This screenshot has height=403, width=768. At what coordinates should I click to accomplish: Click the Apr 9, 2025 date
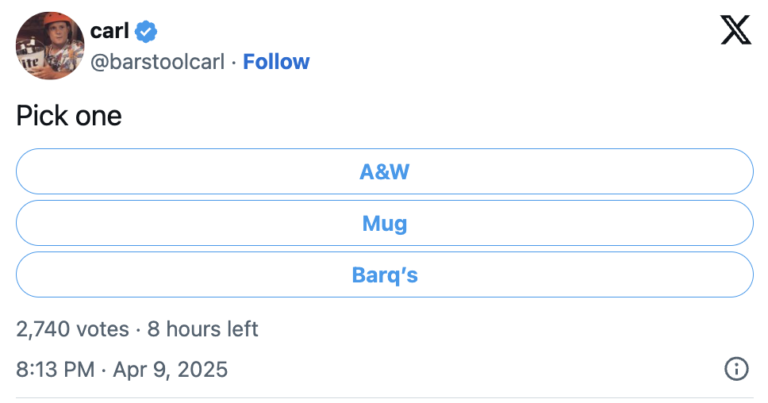pos(170,369)
